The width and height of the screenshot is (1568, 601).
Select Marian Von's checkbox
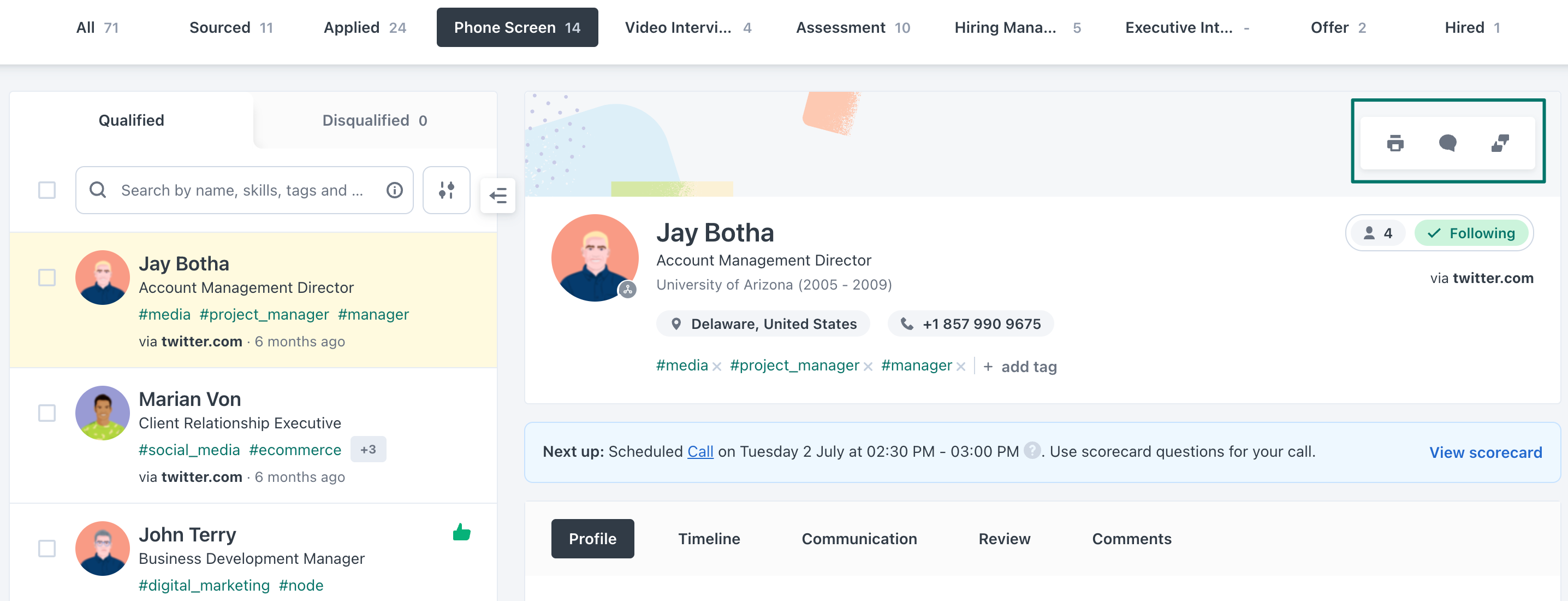tap(47, 413)
